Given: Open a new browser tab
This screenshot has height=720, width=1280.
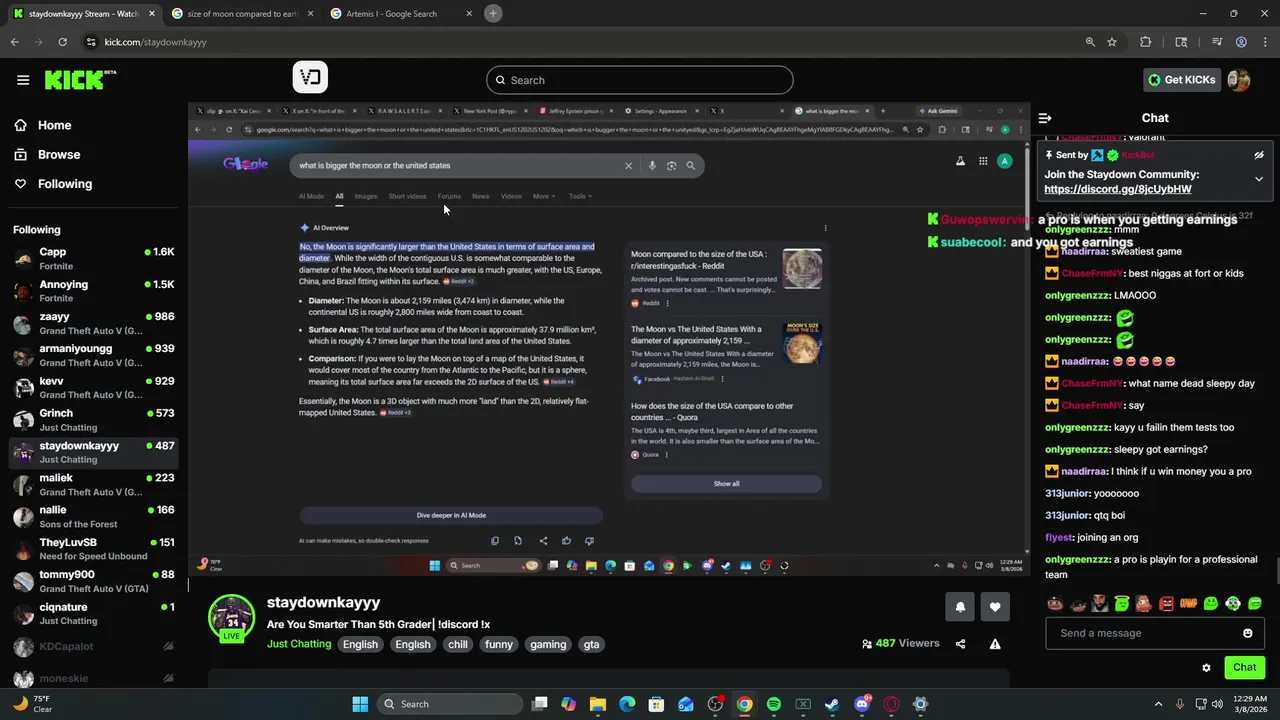Looking at the screenshot, I should pos(493,13).
